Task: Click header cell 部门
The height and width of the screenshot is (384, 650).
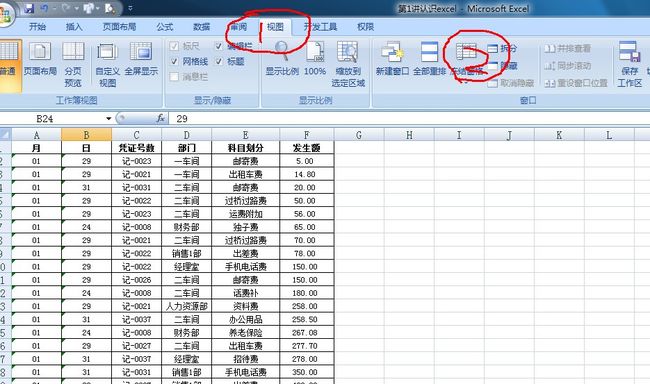Action: click(x=187, y=148)
